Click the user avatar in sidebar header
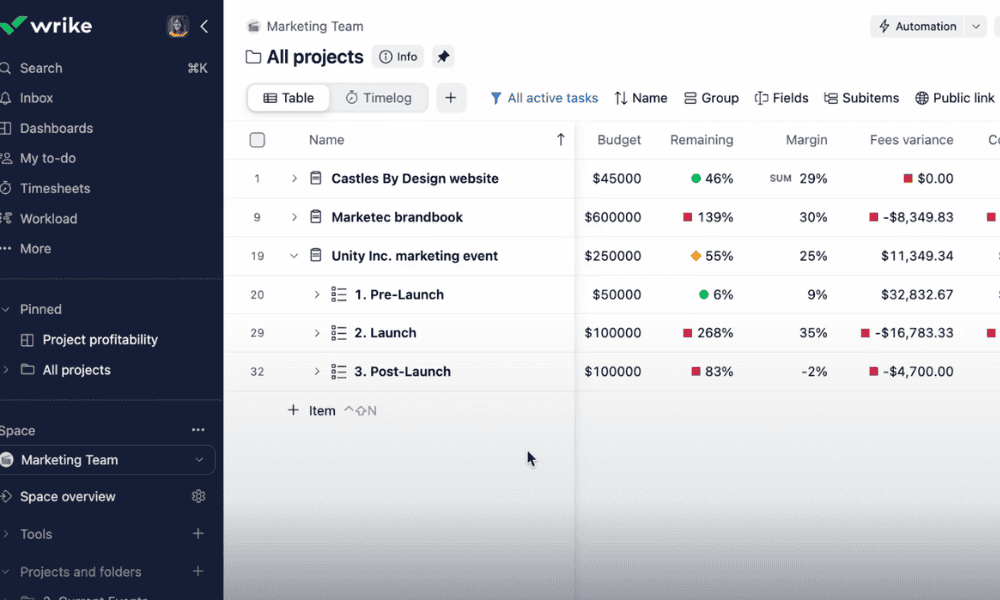Image resolution: width=1000 pixels, height=600 pixels. 177,27
